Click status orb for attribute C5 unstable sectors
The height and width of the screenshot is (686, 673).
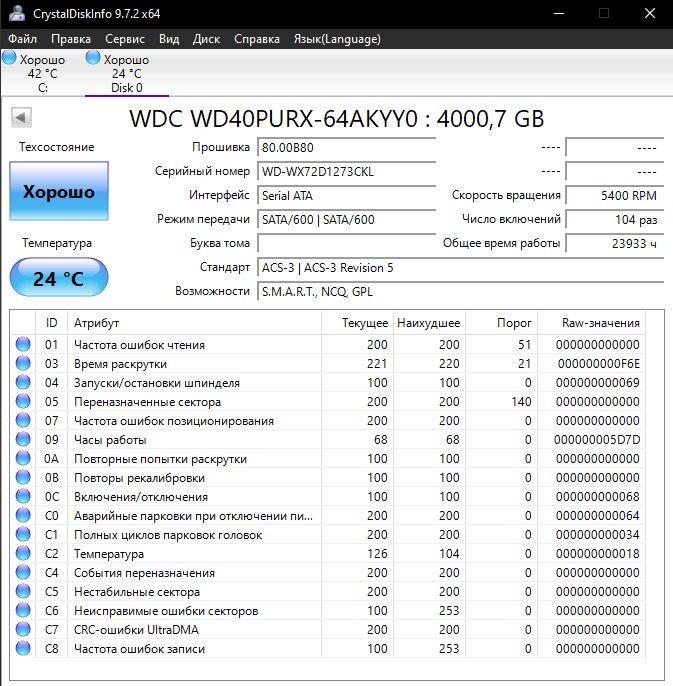23,592
